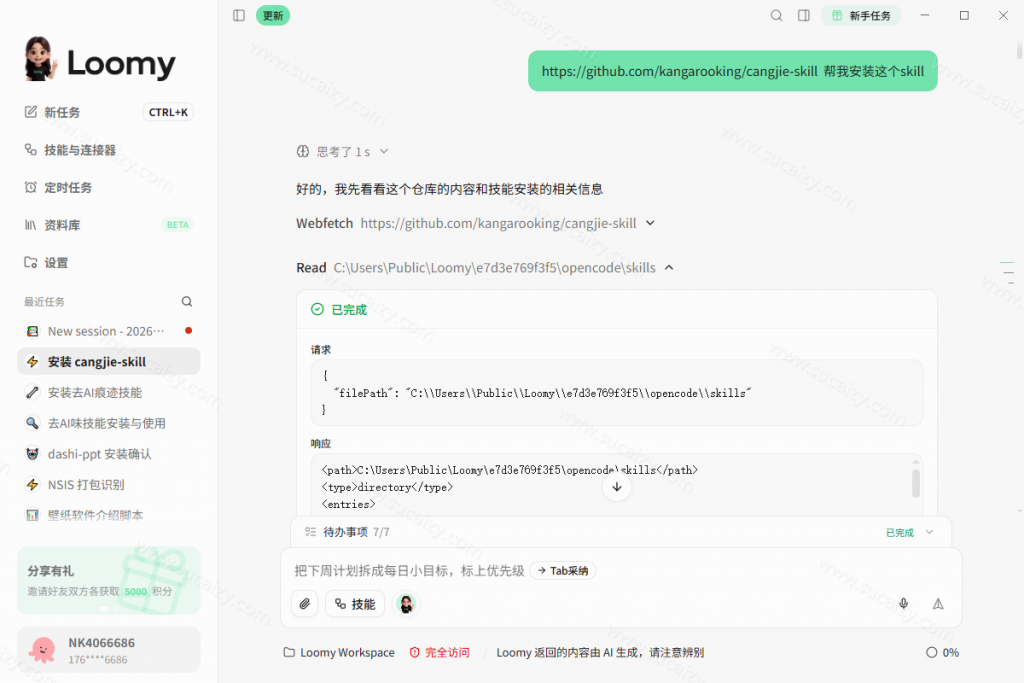Viewport: 1024px width, 683px height.
Task: Open 技能与连接器 in sidebar
Action: pyautogui.click(x=108, y=150)
